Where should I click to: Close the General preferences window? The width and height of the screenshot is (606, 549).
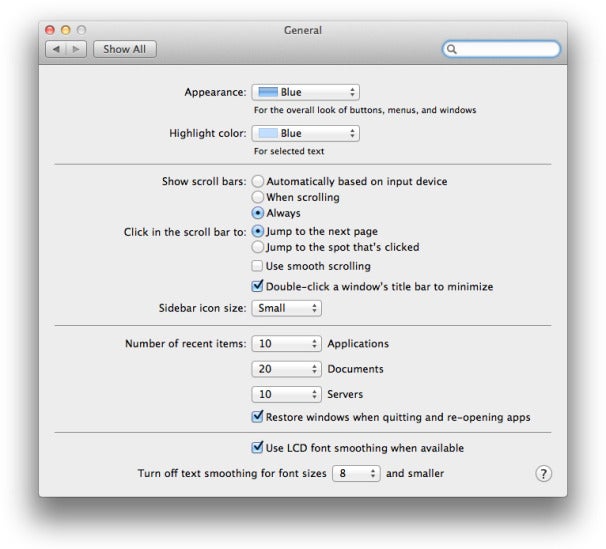[x=50, y=30]
